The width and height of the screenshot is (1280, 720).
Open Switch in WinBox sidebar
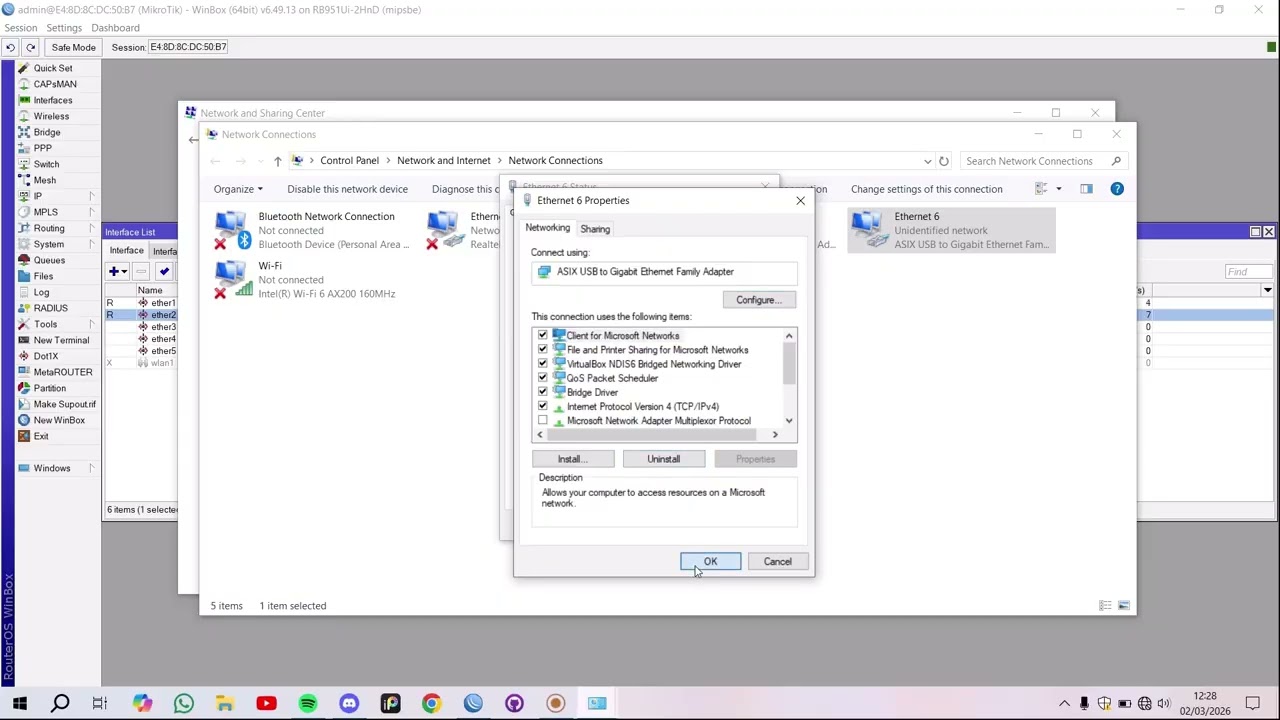pos(46,164)
